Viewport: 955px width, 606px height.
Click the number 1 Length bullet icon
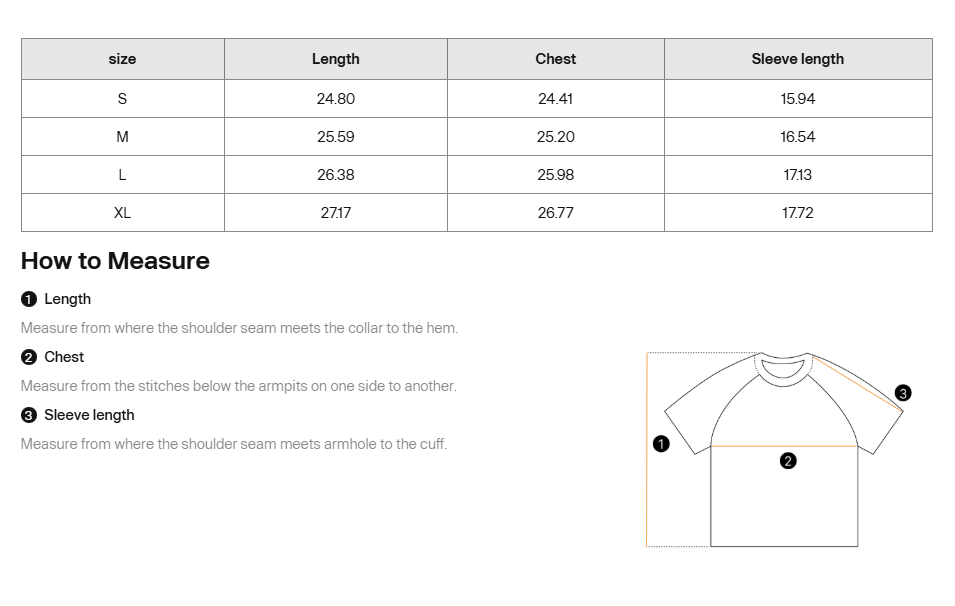tap(29, 299)
